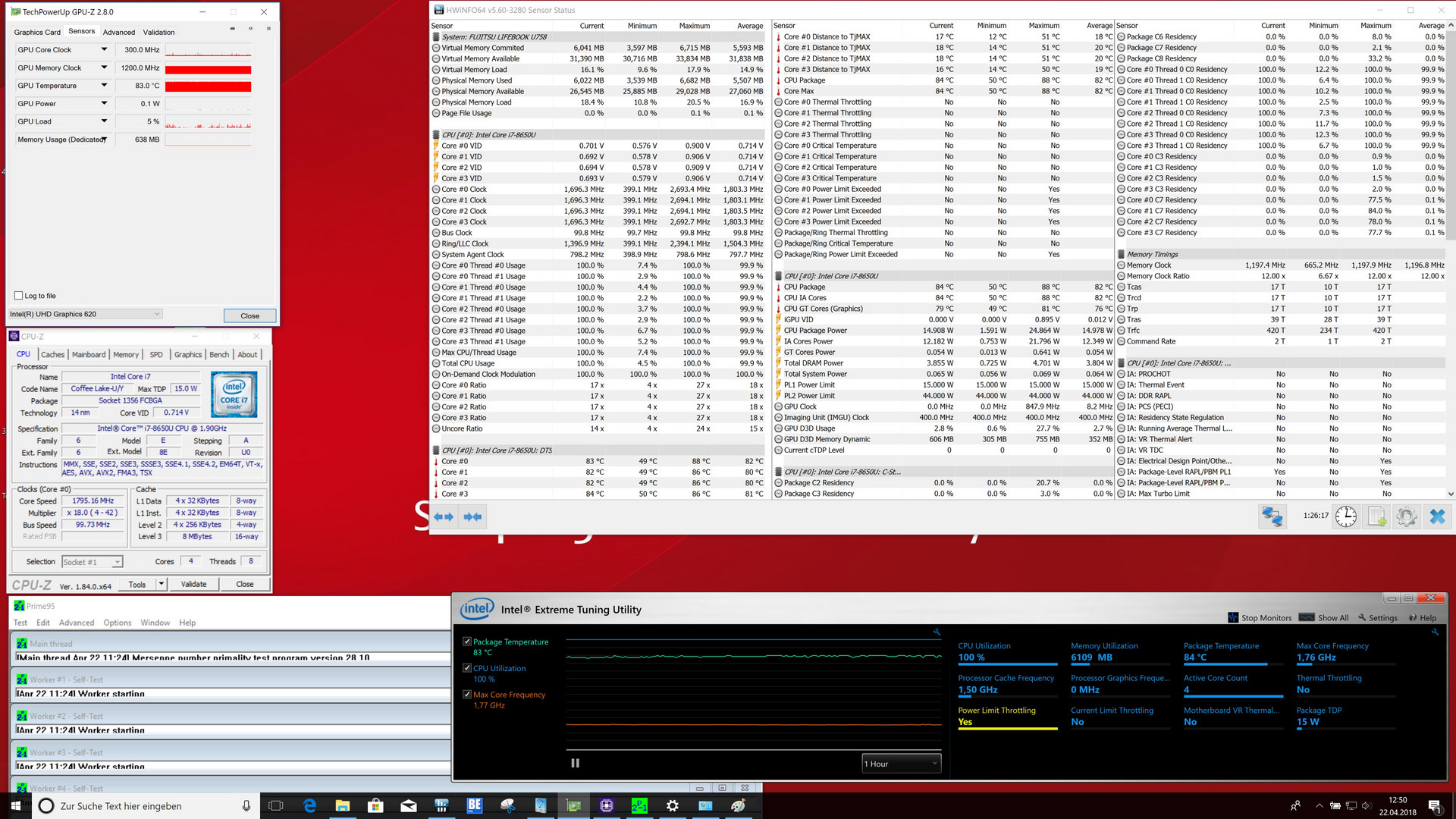Click Tools button in CPU-Z

click(x=137, y=584)
